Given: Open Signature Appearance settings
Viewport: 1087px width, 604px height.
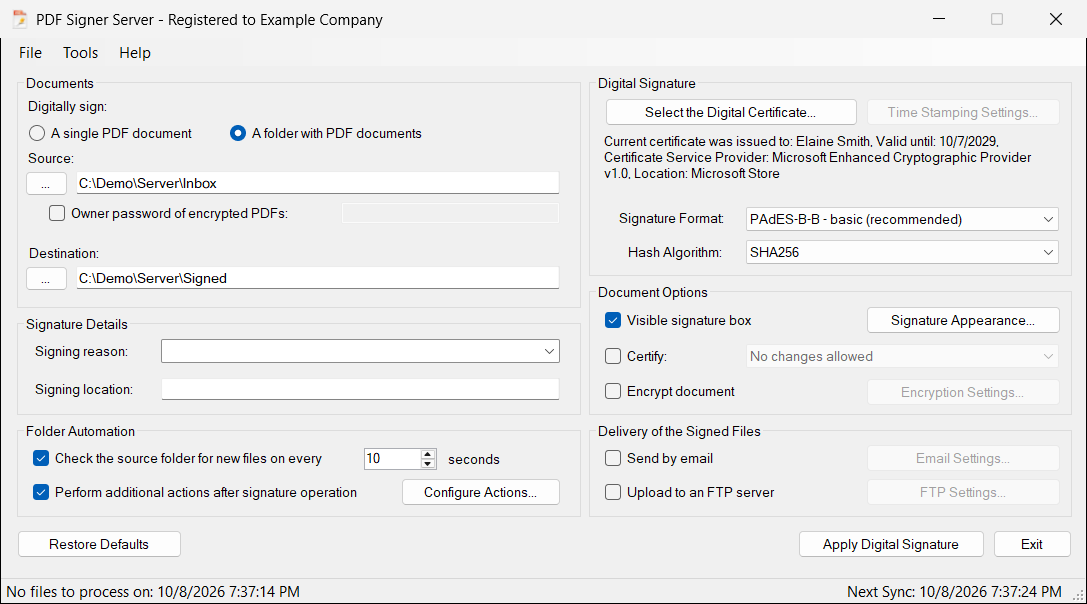Looking at the screenshot, I should pyautogui.click(x=963, y=320).
